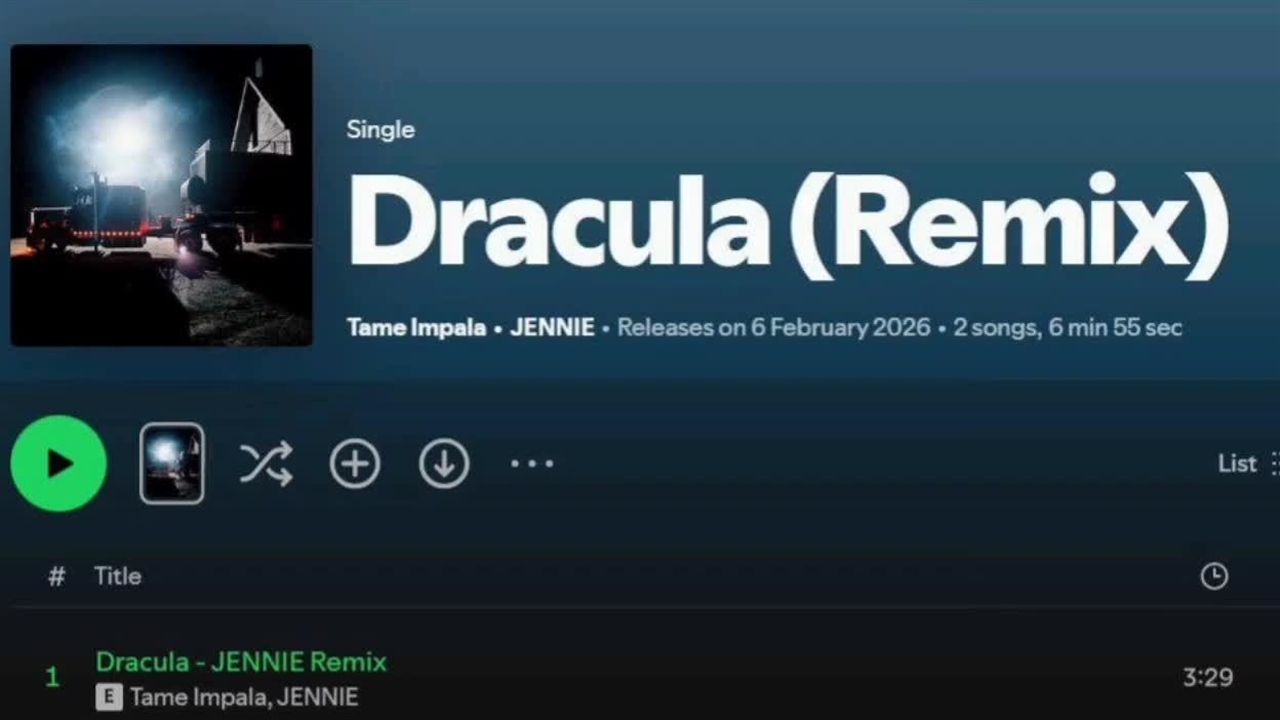The width and height of the screenshot is (1280, 720).
Task: Add single to library with plus icon
Action: (x=355, y=464)
